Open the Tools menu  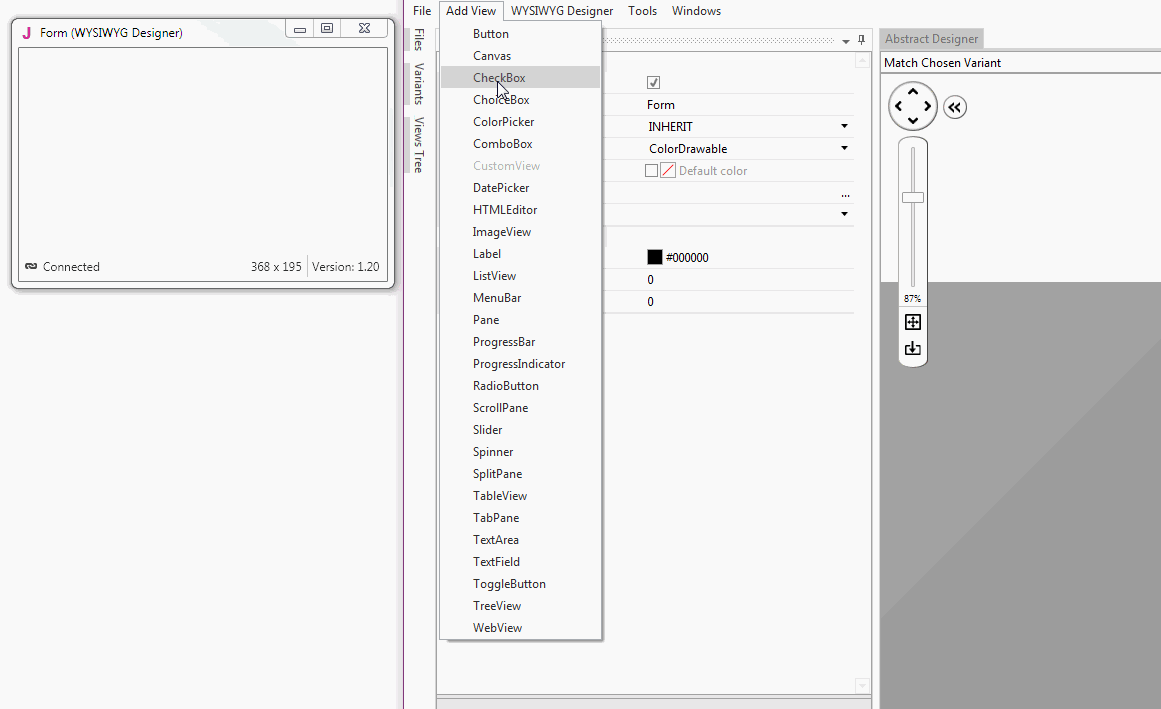point(642,11)
